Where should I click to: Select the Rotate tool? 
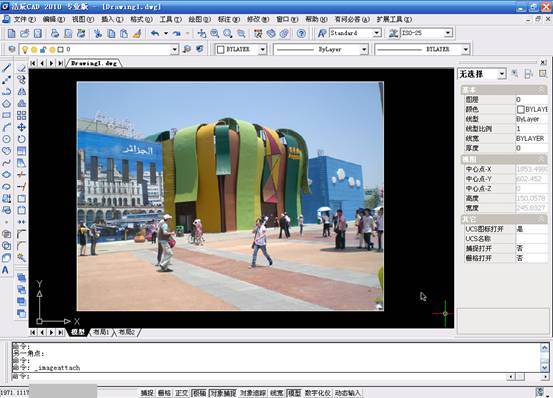click(22, 139)
